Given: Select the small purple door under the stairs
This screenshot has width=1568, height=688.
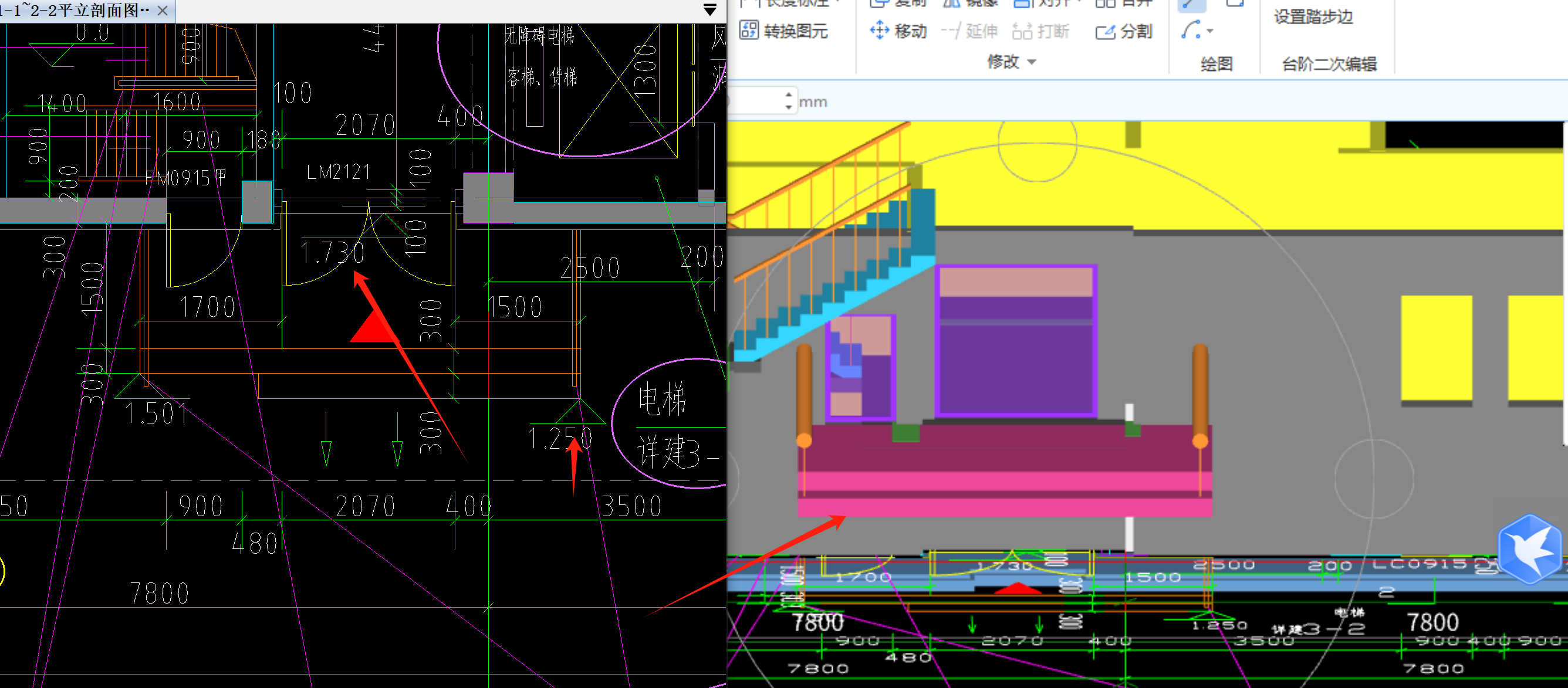Looking at the screenshot, I should click(860, 367).
